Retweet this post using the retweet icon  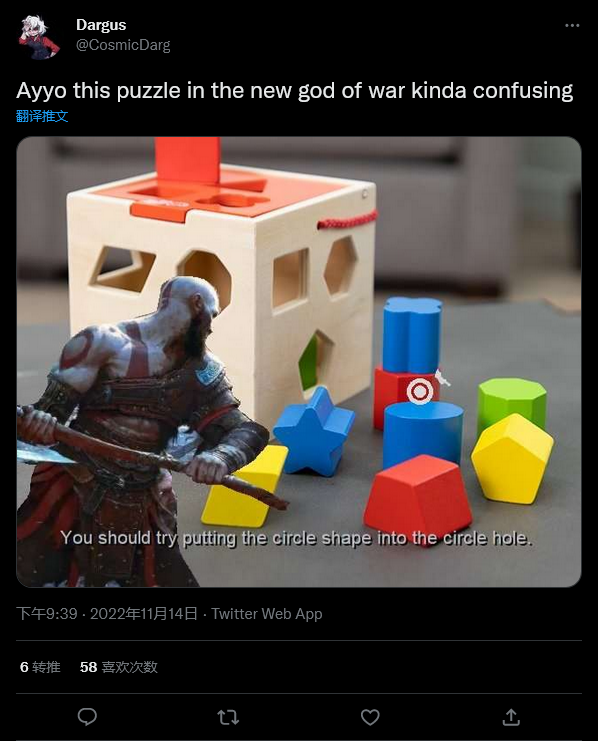click(x=228, y=717)
